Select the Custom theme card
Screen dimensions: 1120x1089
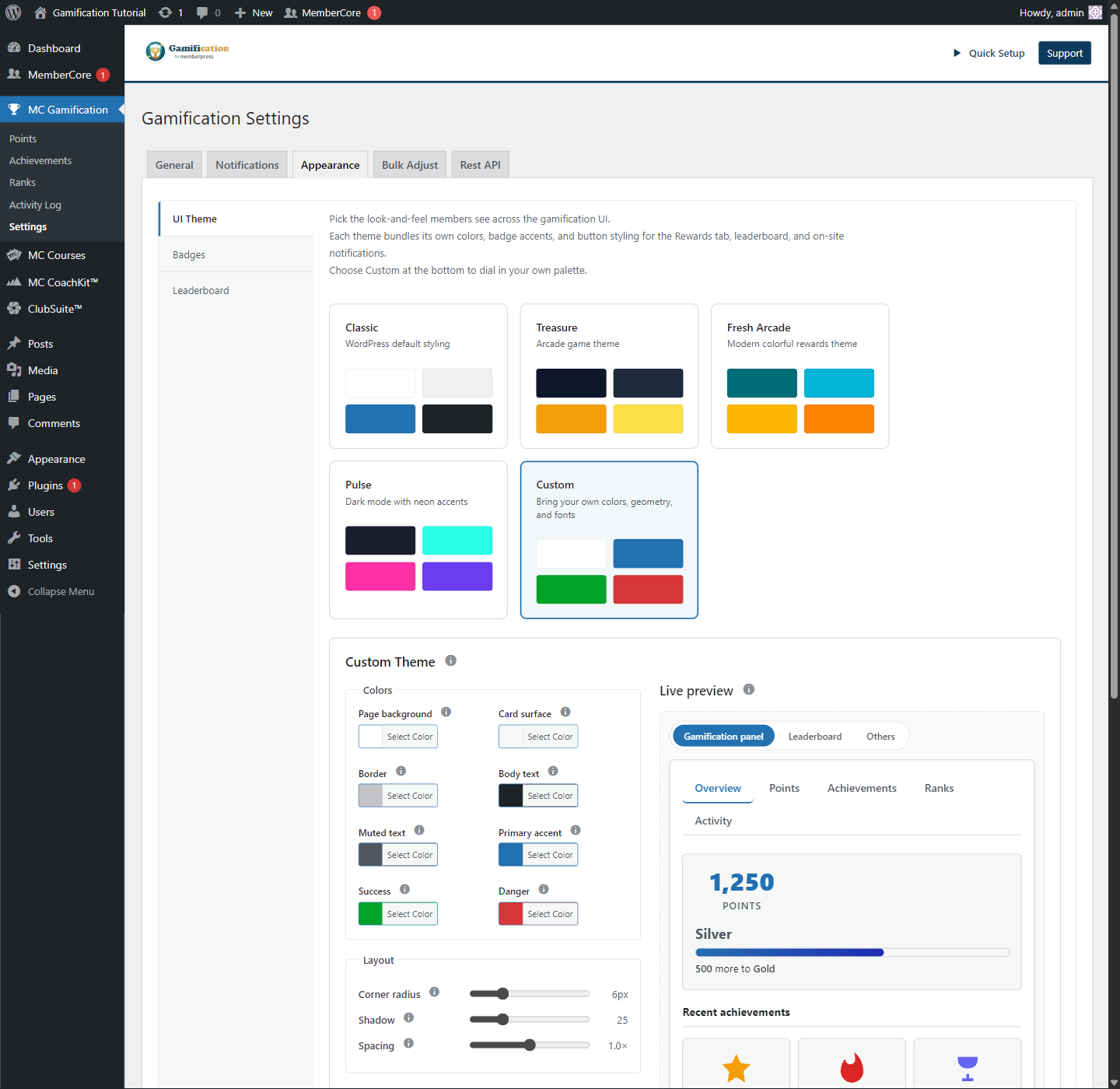tap(609, 540)
